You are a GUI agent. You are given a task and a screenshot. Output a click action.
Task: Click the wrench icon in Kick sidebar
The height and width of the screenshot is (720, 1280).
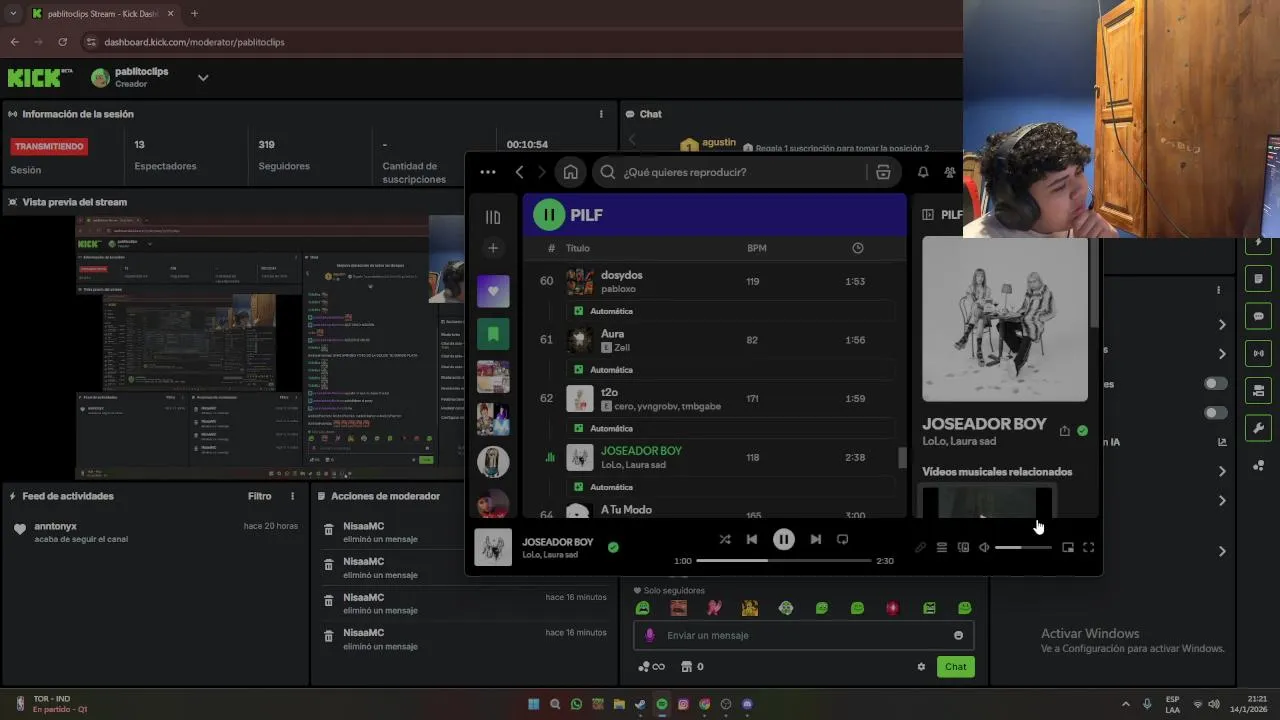(1259, 428)
